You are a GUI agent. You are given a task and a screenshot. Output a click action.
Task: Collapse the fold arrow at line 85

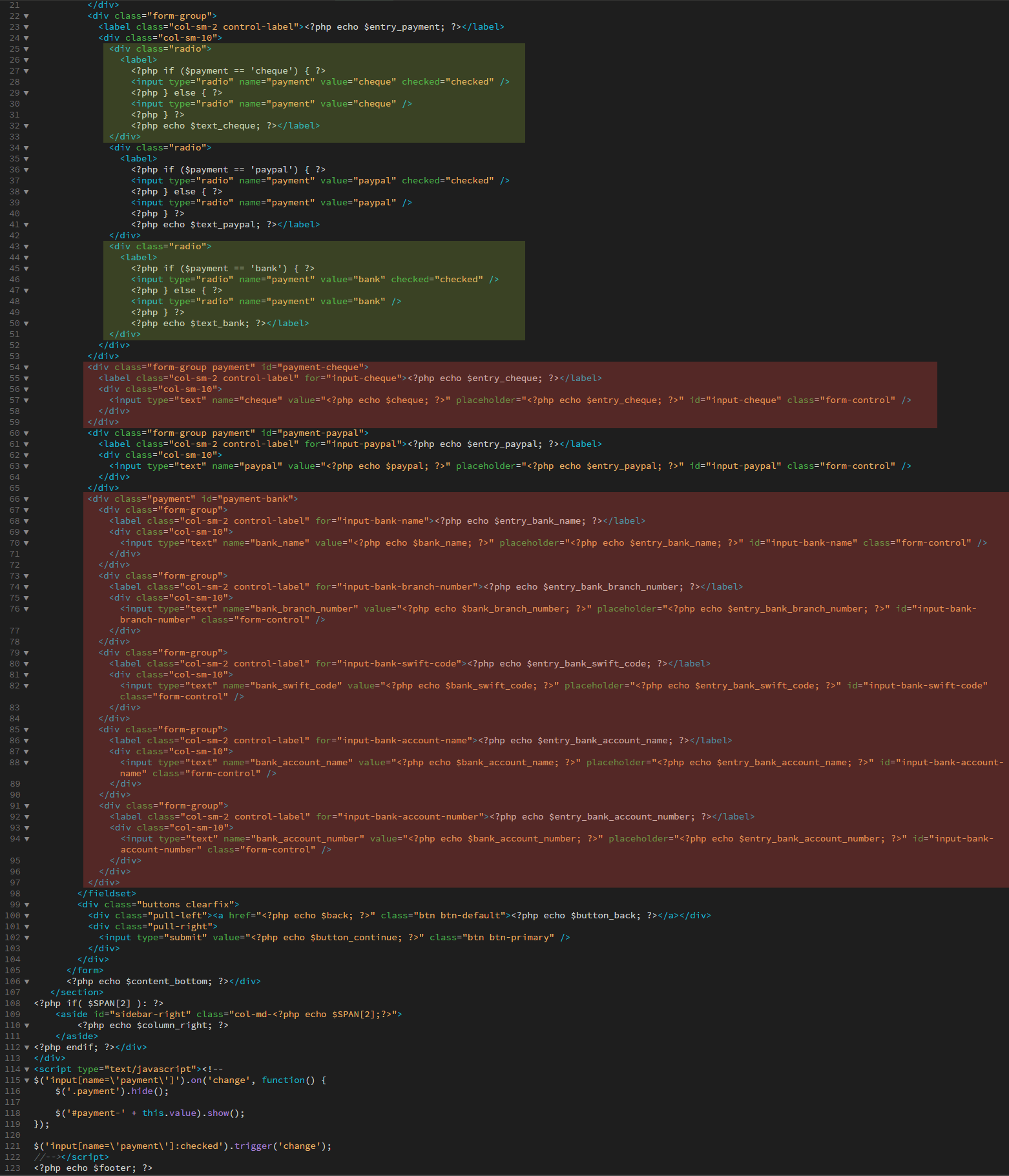26,730
